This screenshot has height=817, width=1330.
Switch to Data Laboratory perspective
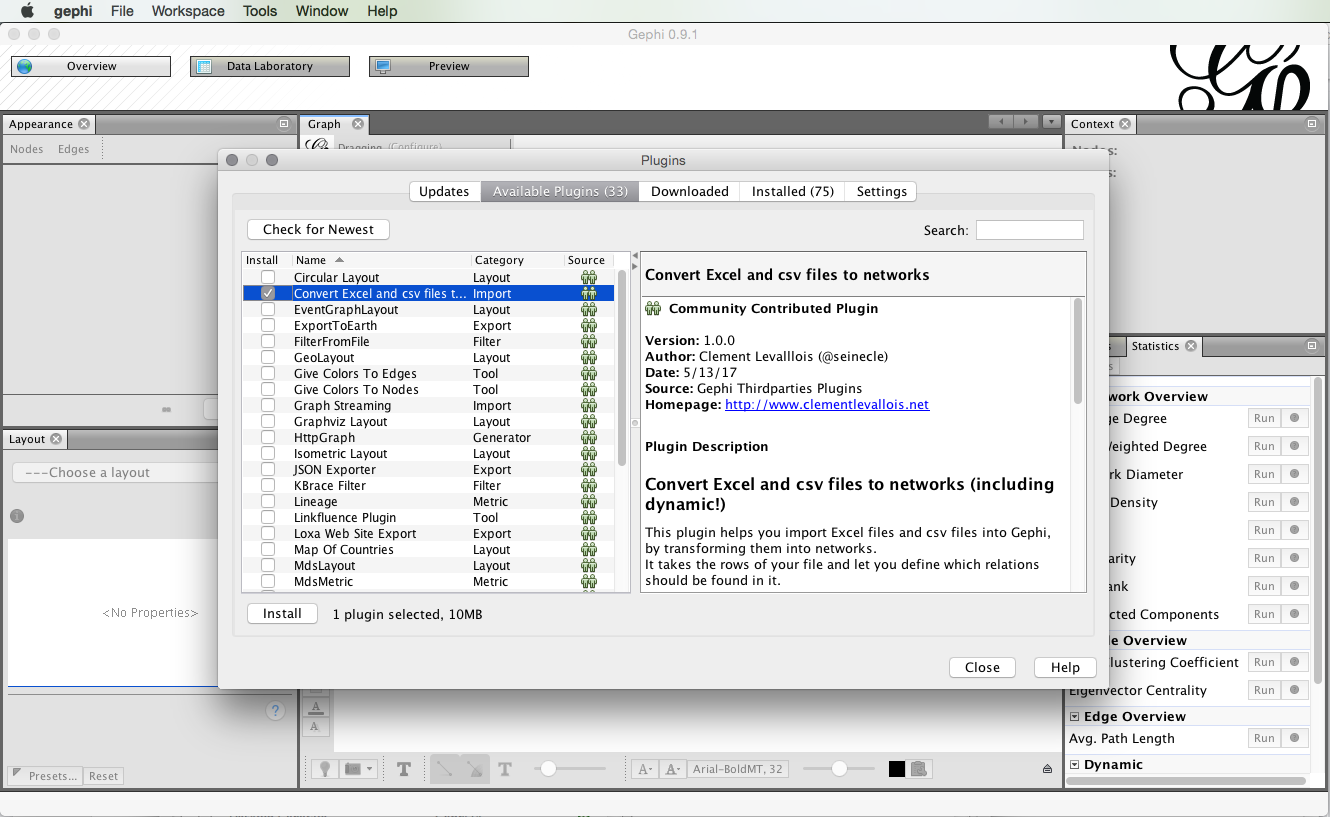pos(270,66)
